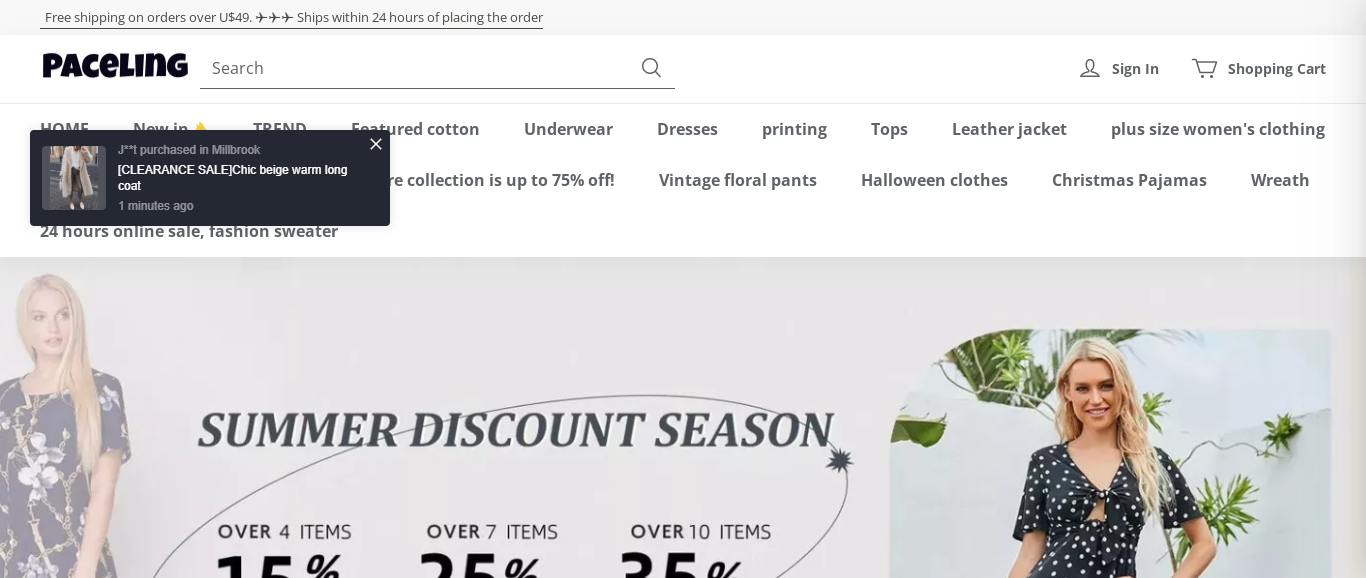Open Leather jacket category
Image resolution: width=1366 pixels, height=578 pixels.
point(1009,129)
